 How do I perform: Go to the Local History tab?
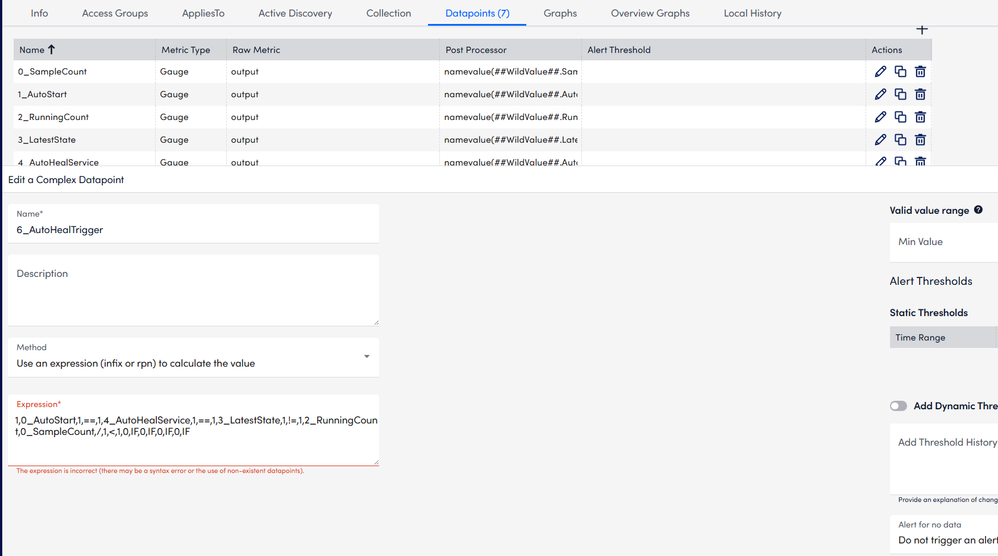tap(752, 13)
